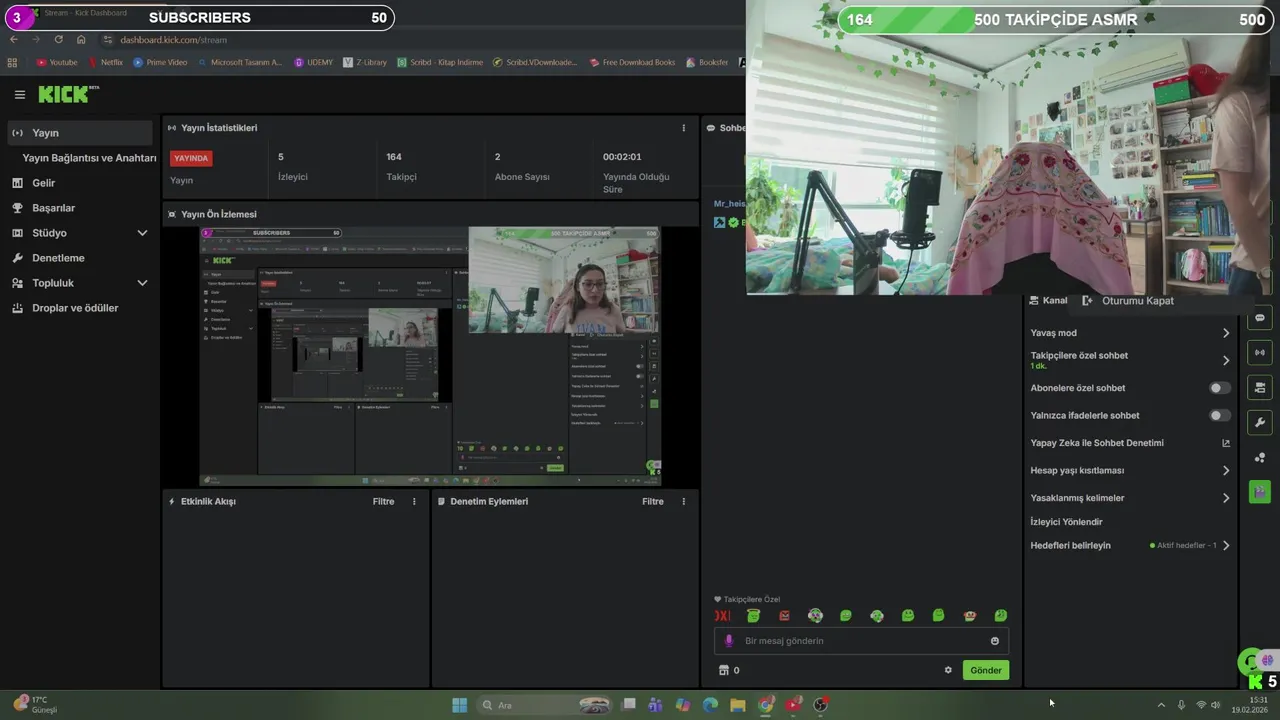Click İzleyici Yönlendir option

1066,522
